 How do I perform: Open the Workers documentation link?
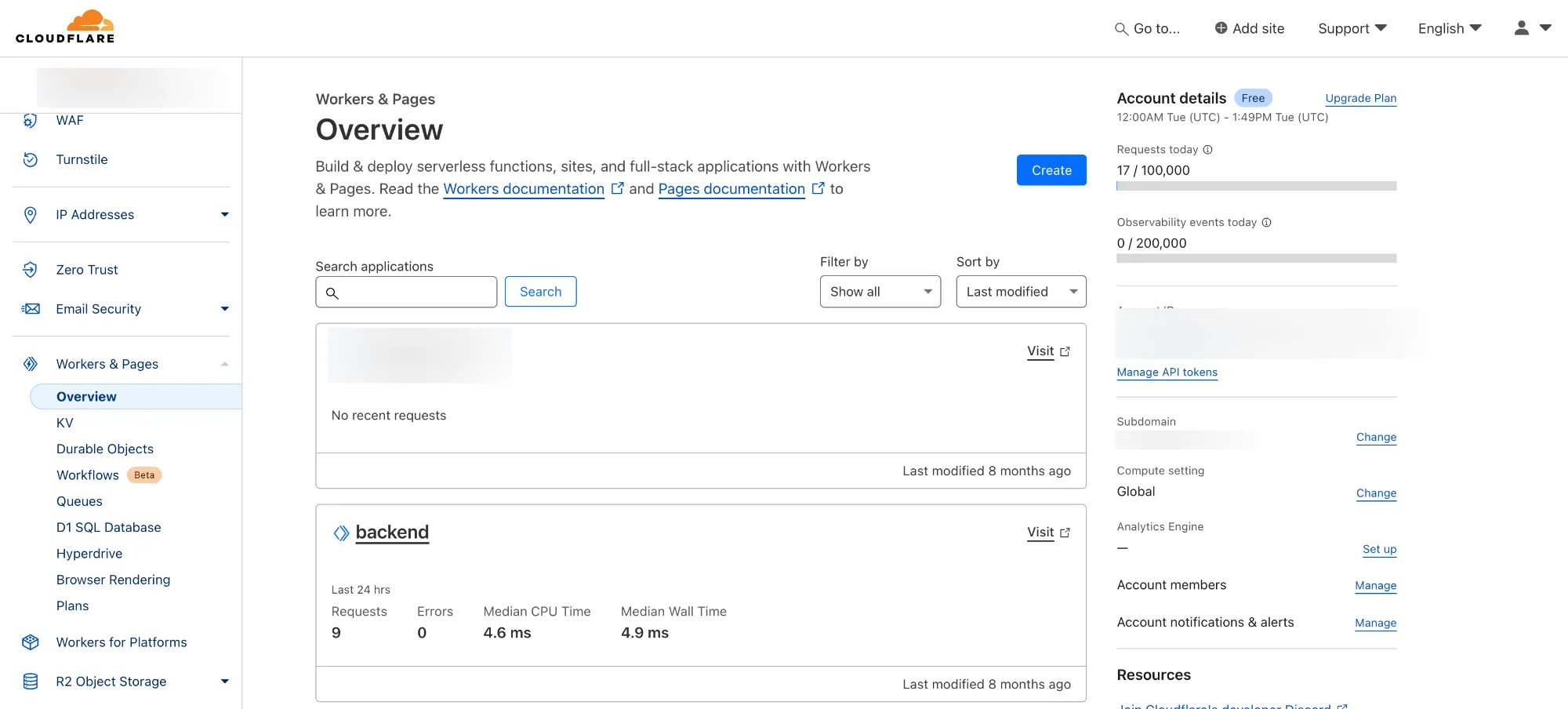(x=524, y=189)
